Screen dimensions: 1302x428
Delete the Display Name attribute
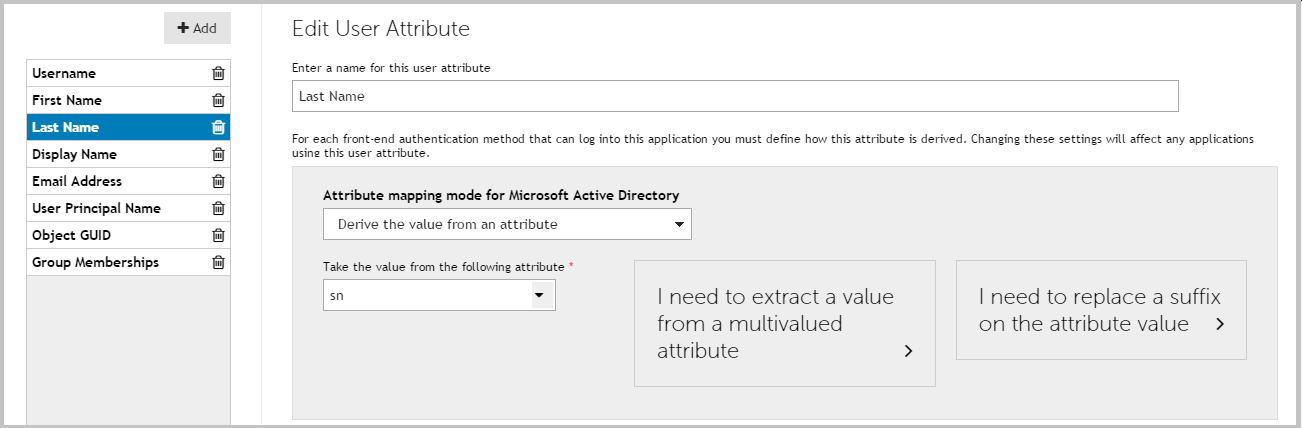point(218,154)
